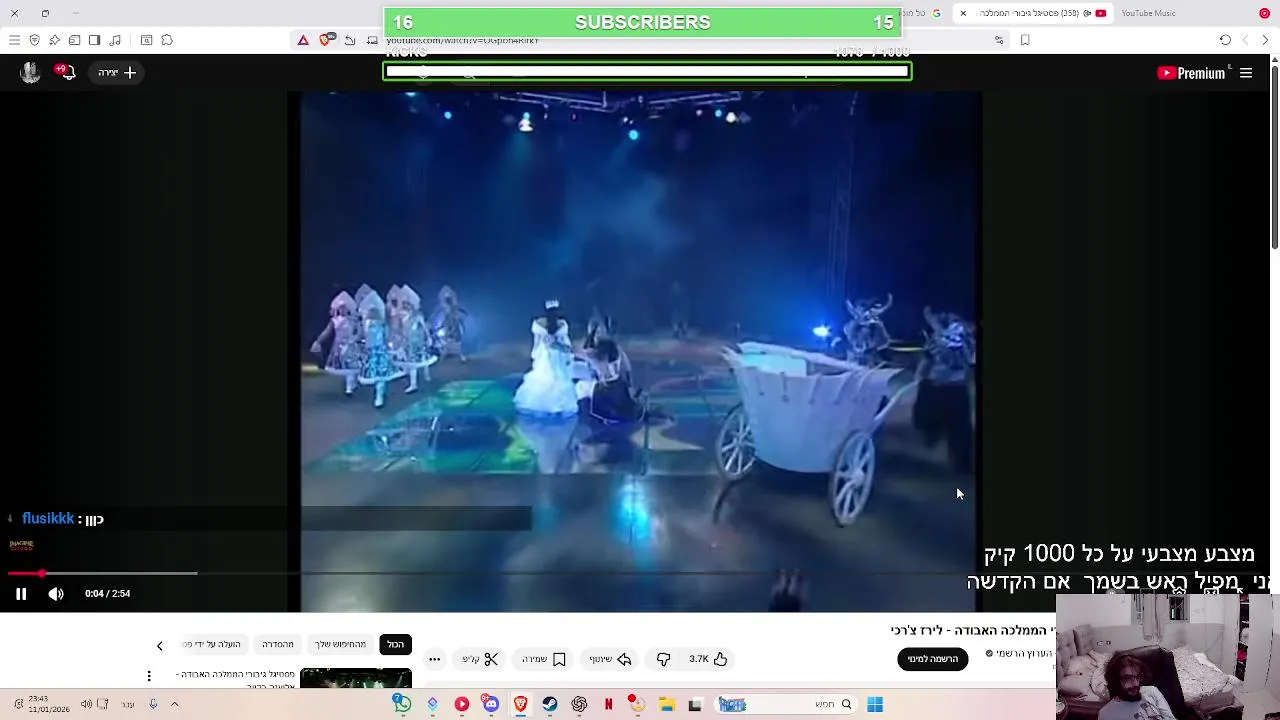Viewport: 1280px width, 720px height.
Task: Toggle the microphone icon in system tray
Action: pyautogui.click(x=153, y=705)
